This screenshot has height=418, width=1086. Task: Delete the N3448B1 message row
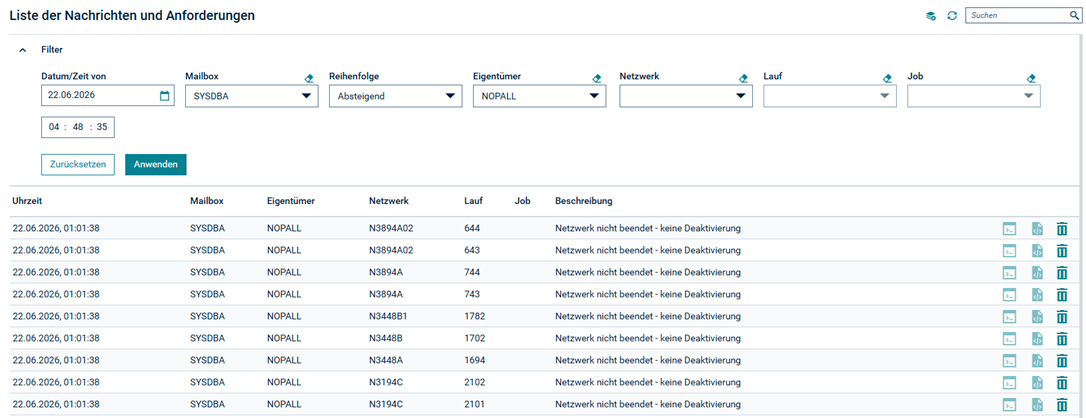pos(1062,317)
